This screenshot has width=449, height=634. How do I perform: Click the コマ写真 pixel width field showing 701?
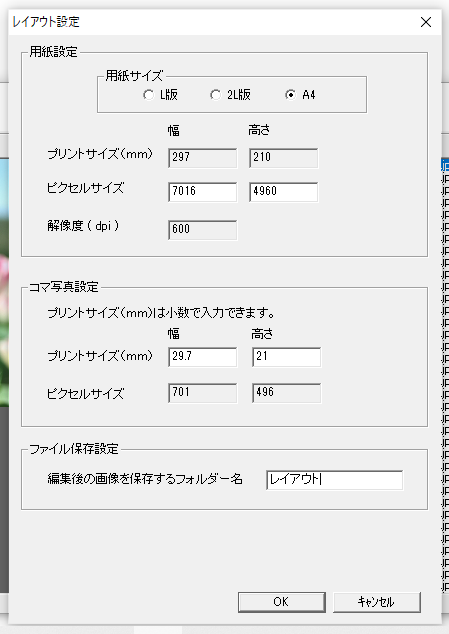tap(203, 393)
